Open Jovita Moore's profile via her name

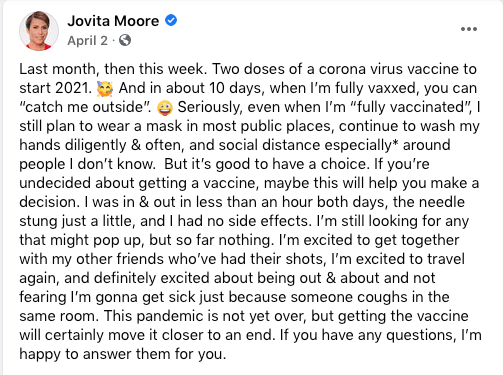113,21
